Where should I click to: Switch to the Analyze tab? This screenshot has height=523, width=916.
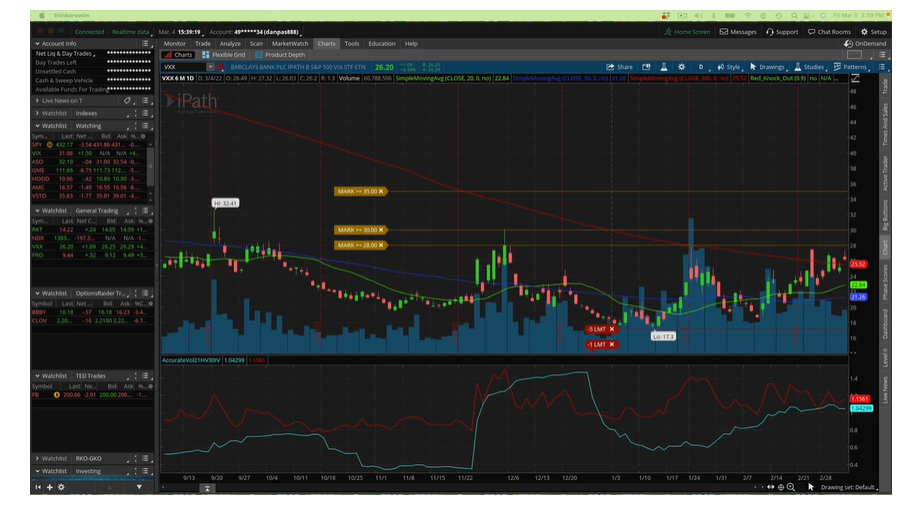tap(230, 43)
